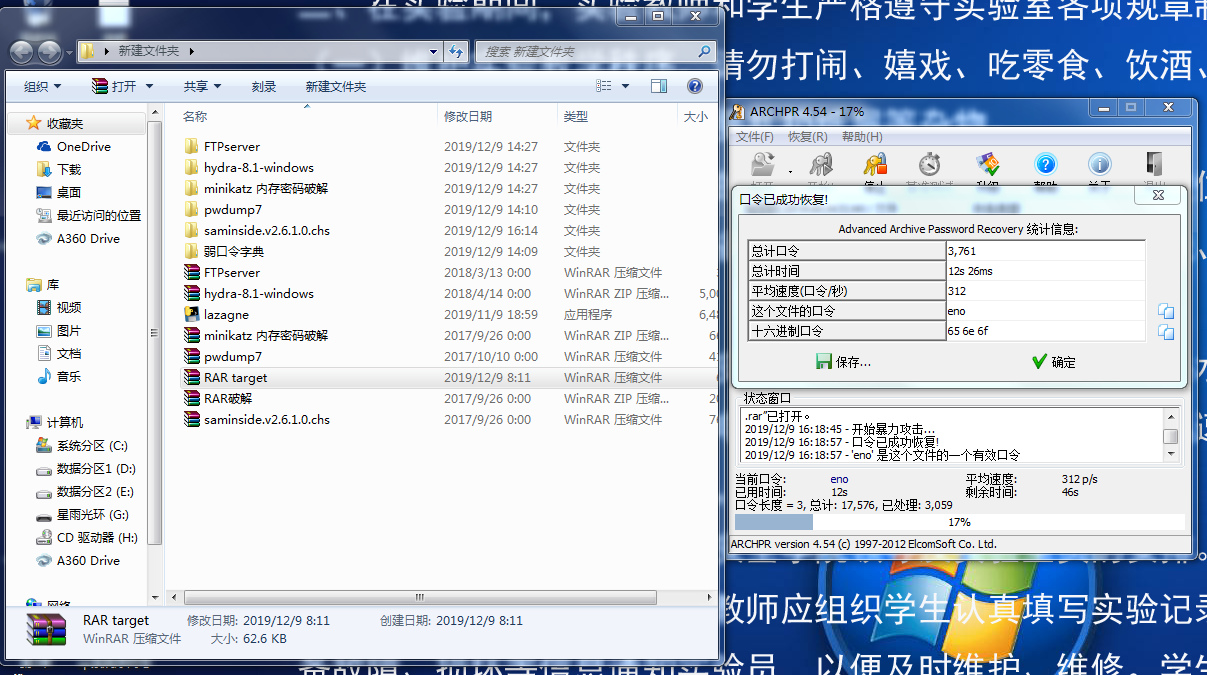Toggle the Explorer preview pane icon

point(659,86)
